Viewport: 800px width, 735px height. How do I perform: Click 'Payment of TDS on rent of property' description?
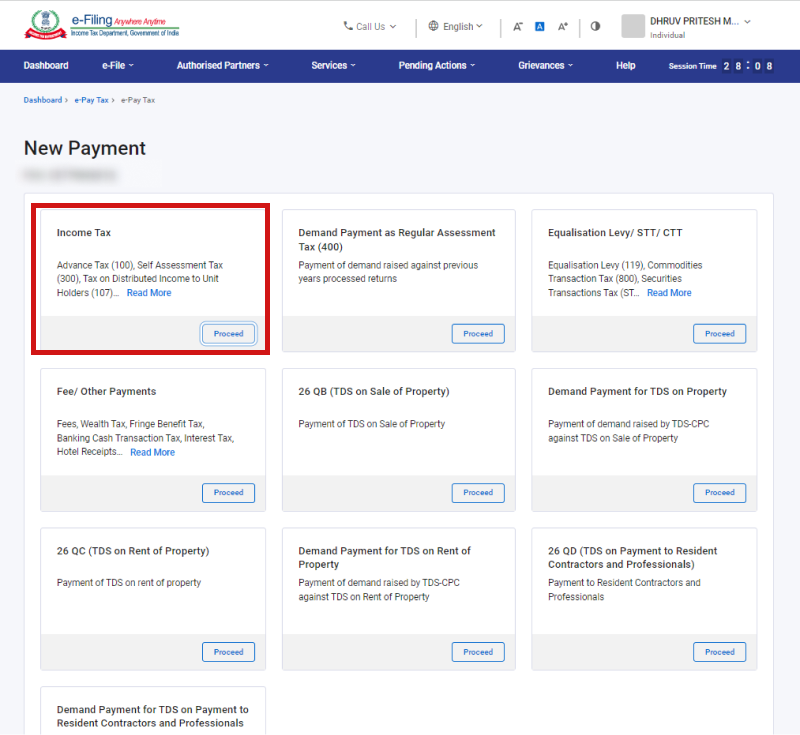(x=129, y=582)
